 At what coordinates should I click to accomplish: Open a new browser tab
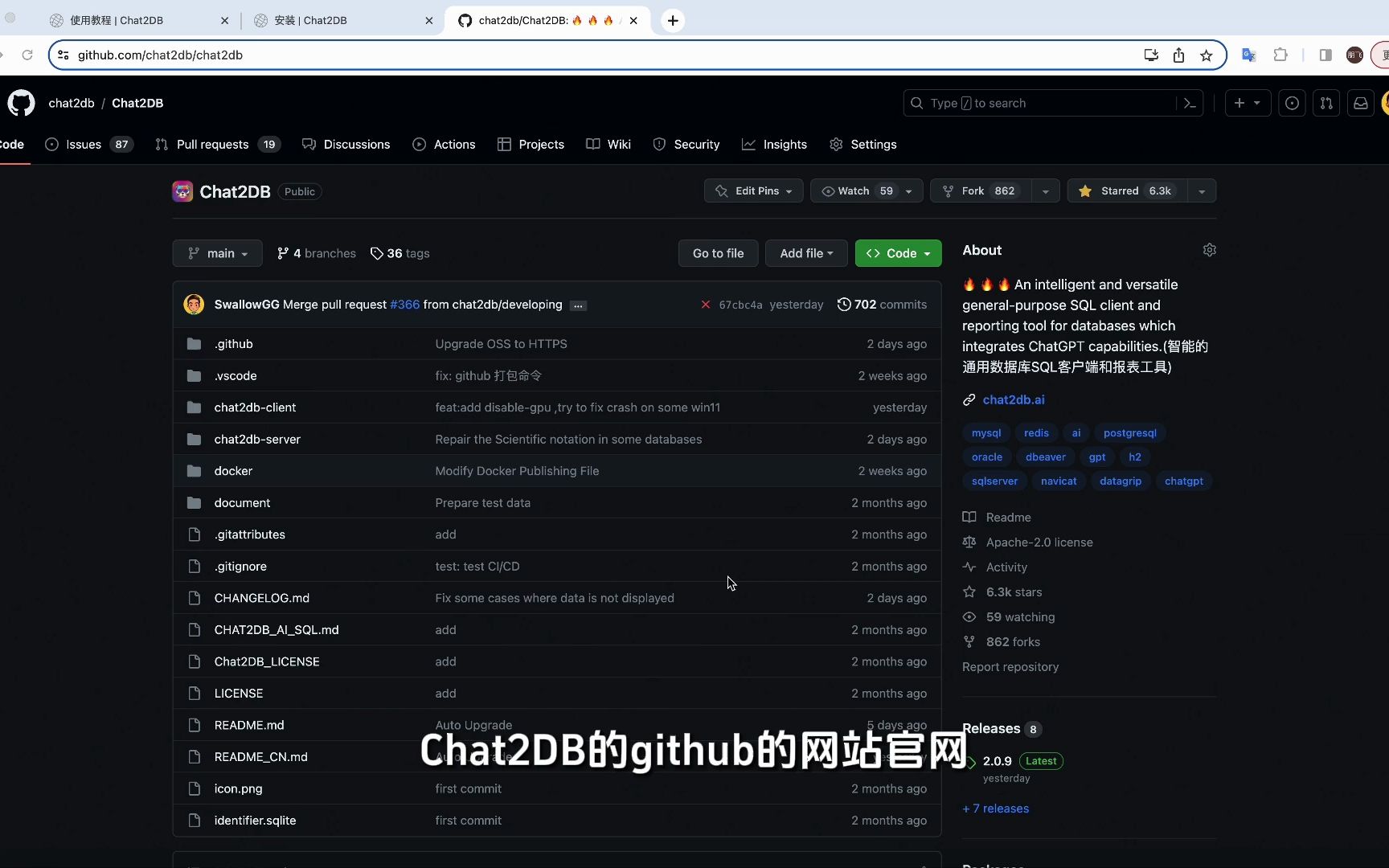(x=673, y=20)
